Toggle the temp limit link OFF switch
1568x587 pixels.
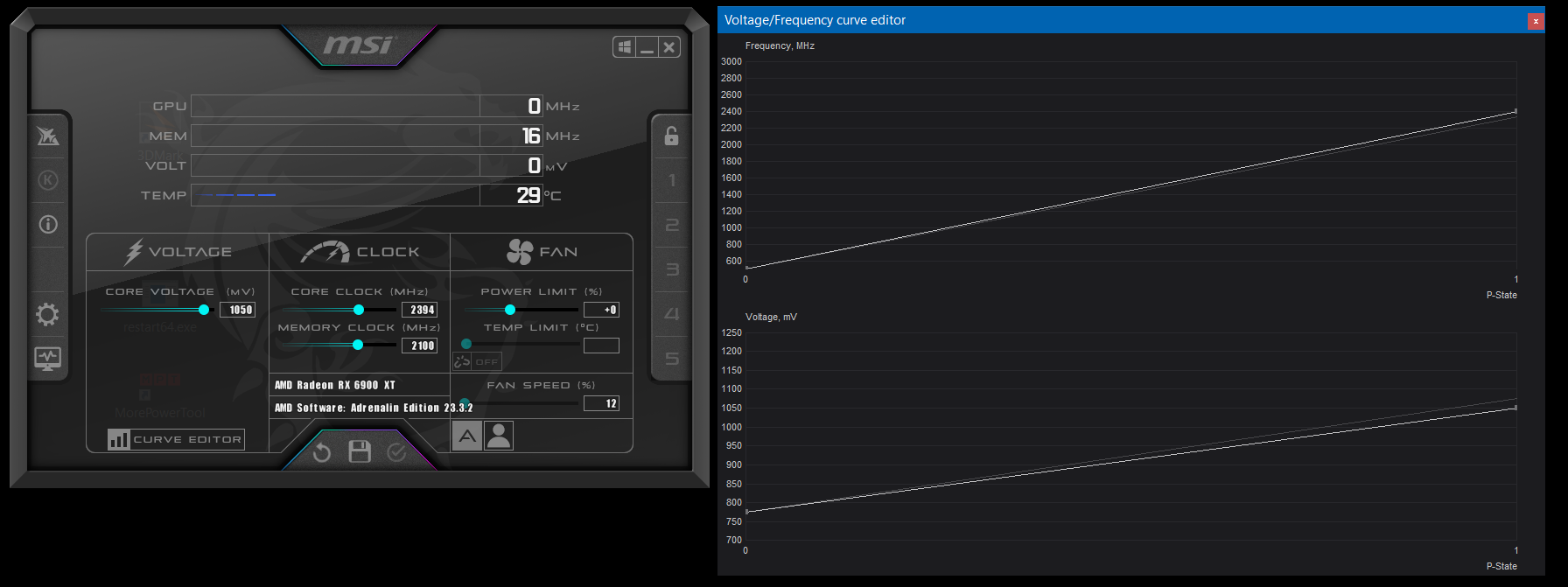[477, 361]
